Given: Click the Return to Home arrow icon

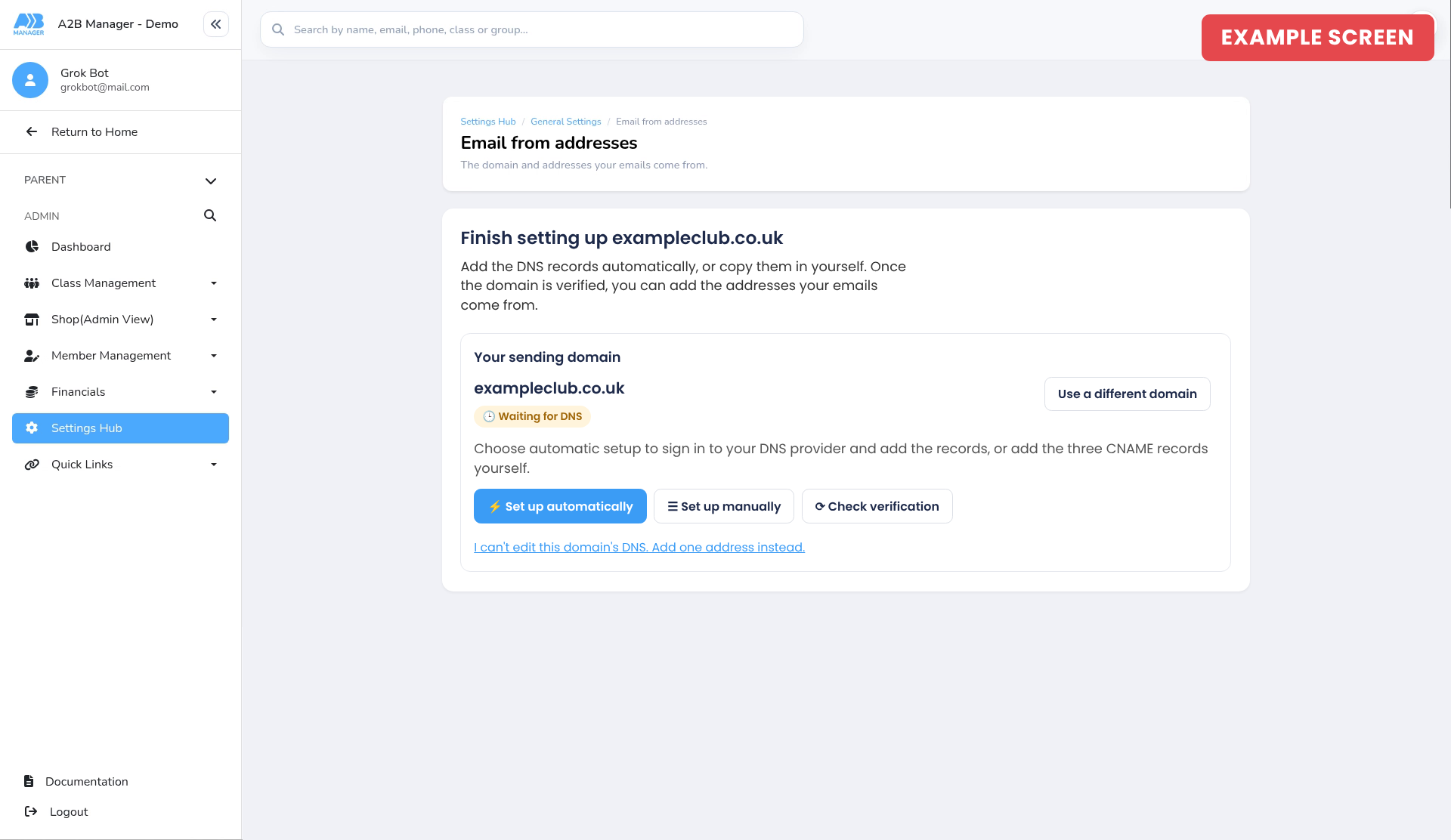Looking at the screenshot, I should 32,132.
